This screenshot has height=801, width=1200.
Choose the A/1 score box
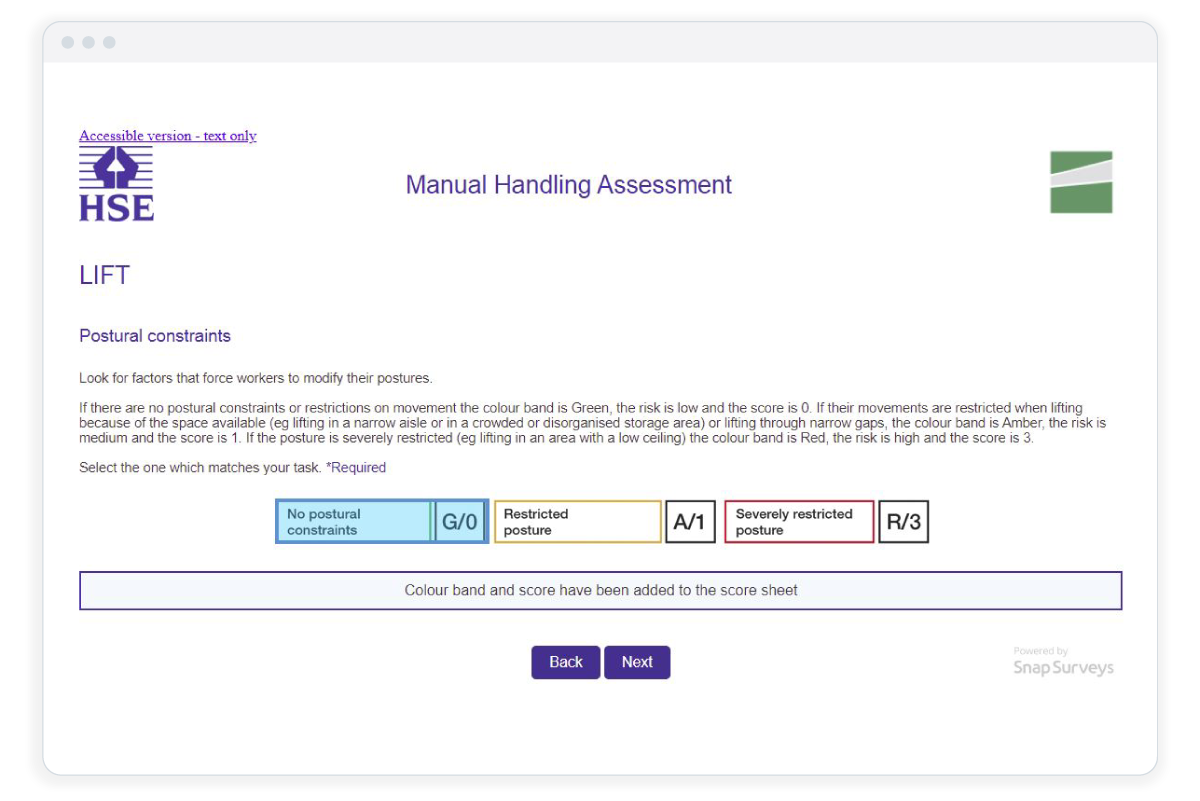coord(690,522)
